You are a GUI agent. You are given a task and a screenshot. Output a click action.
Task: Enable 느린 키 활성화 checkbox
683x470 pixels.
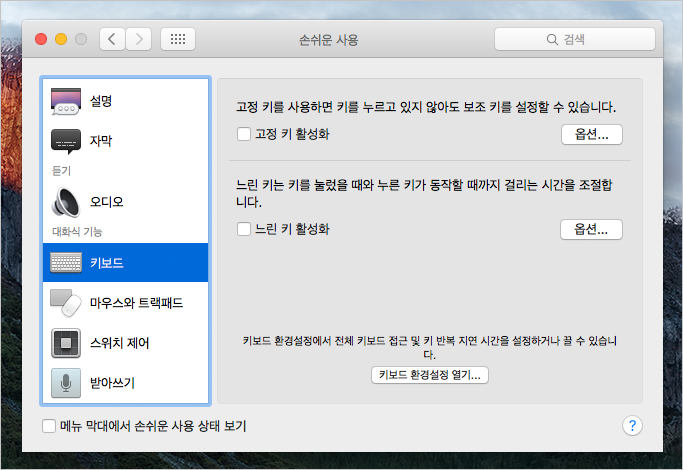click(244, 229)
